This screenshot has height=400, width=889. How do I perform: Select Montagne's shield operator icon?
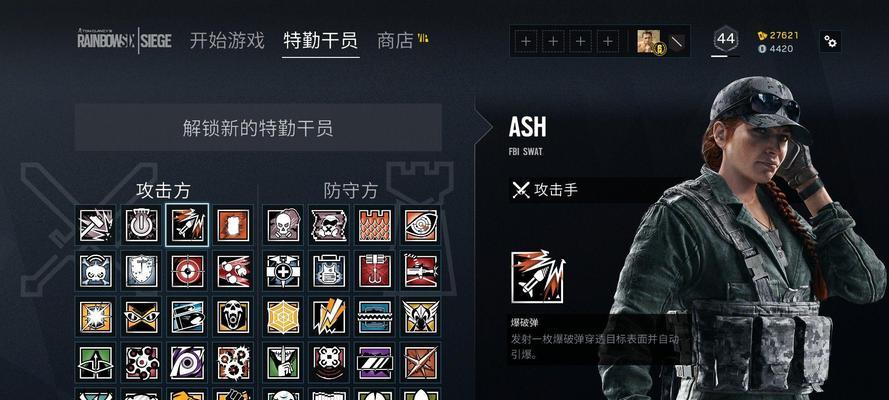pyautogui.click(x=141, y=271)
